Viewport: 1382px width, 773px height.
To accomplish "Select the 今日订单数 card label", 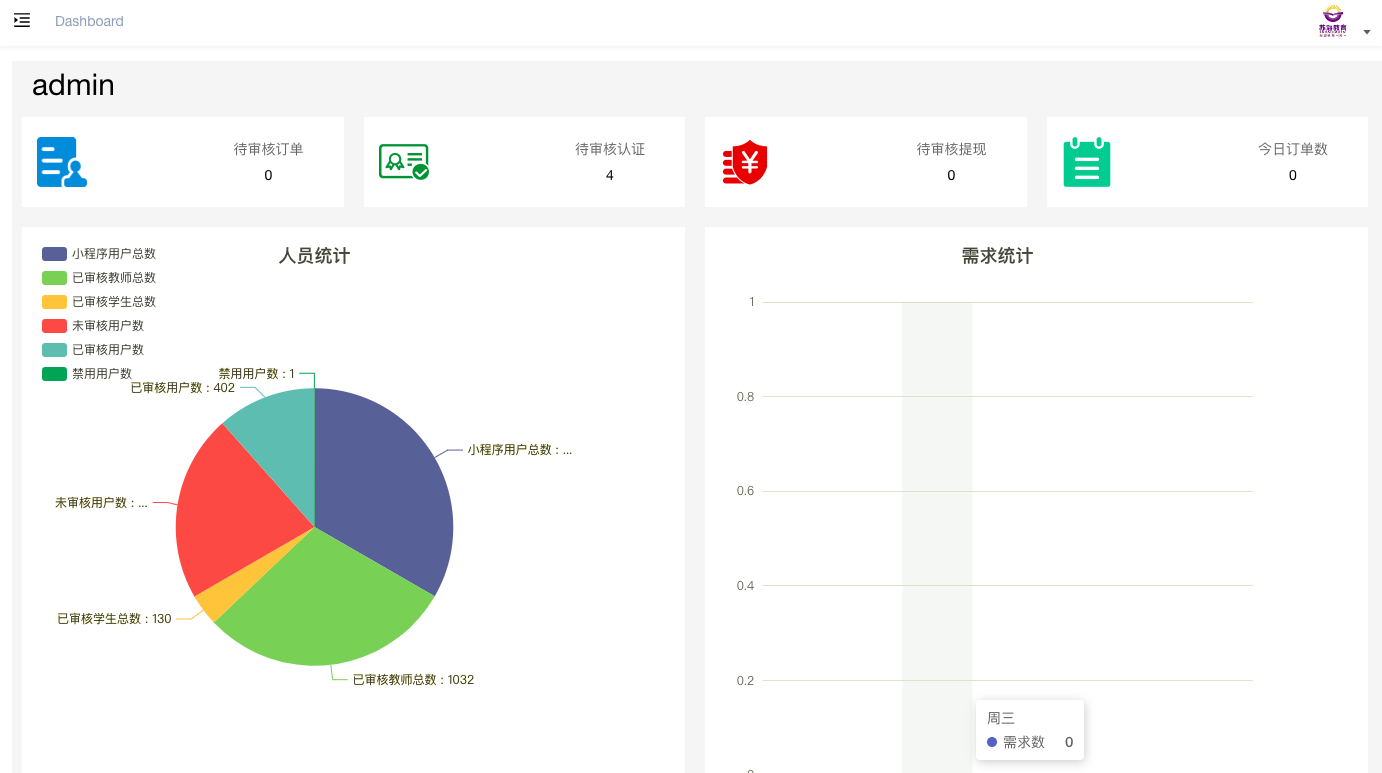I will click(1293, 149).
